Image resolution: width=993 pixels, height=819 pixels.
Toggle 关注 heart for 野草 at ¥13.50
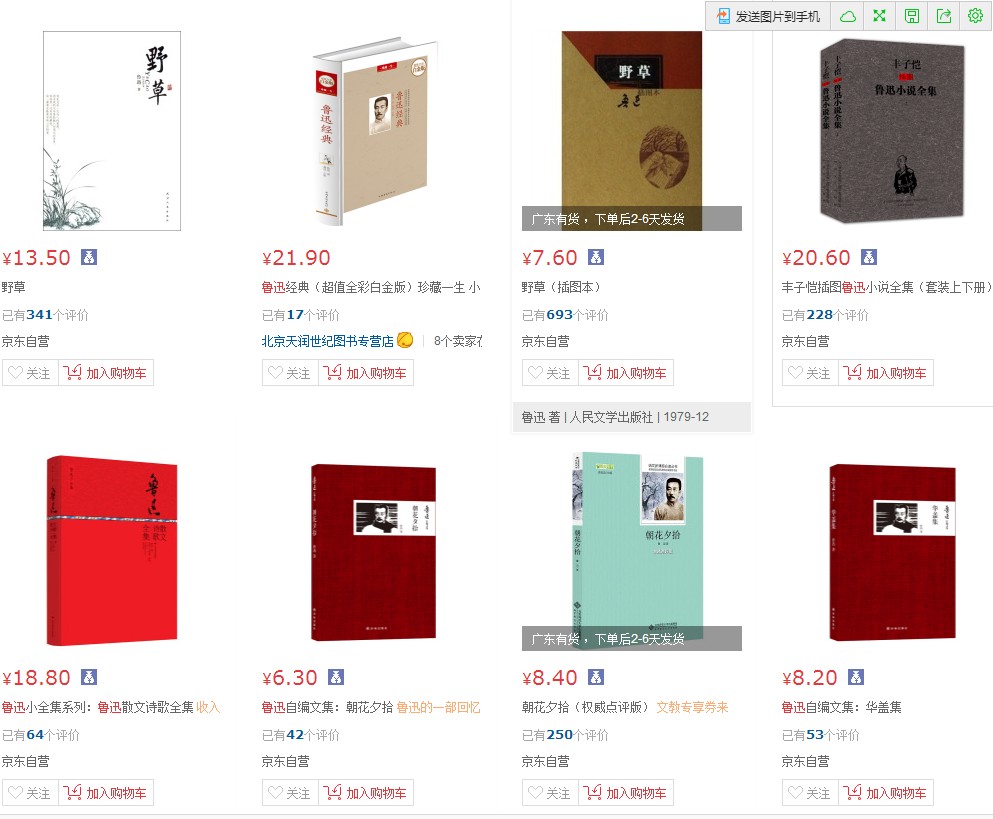[30, 373]
